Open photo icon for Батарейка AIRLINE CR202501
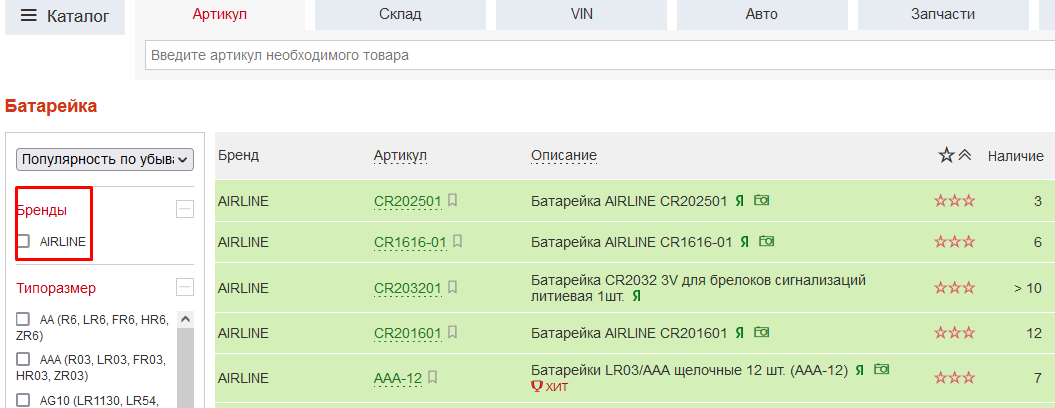The height and width of the screenshot is (408, 1055). (762, 200)
